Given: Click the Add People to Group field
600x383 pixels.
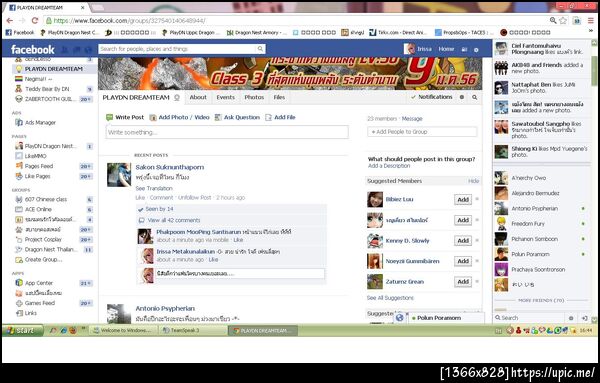Looking at the screenshot, I should tap(422, 132).
